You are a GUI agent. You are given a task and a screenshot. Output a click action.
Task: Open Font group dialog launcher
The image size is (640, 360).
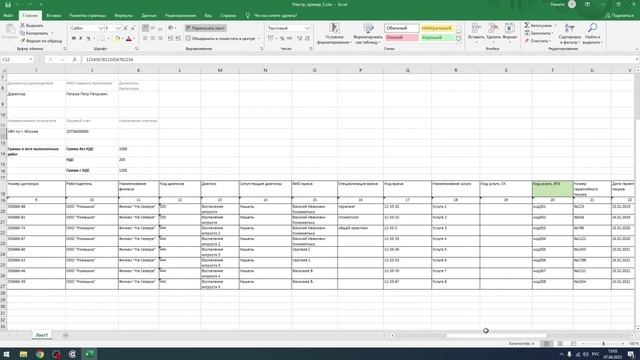(137, 49)
